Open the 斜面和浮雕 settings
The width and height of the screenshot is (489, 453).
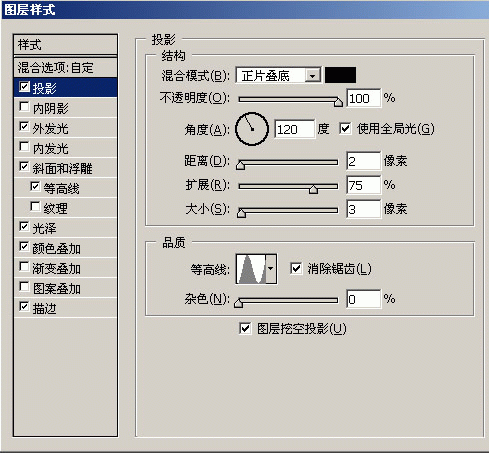pyautogui.click(x=65, y=168)
